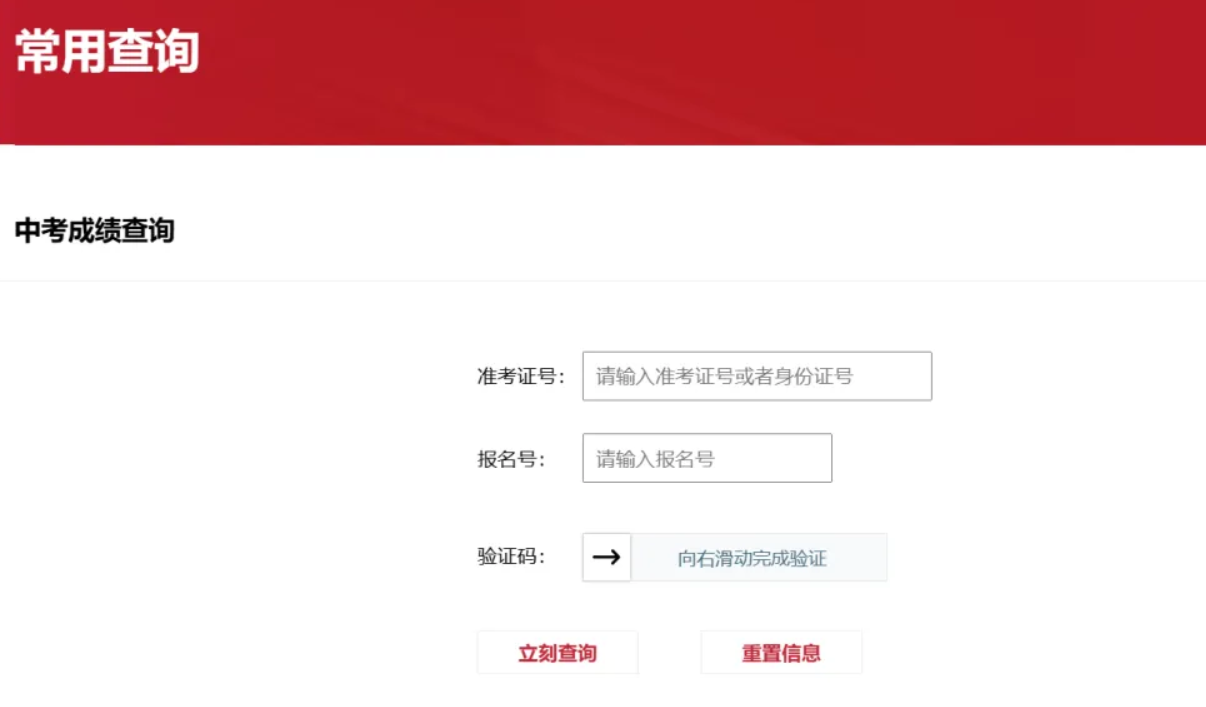Image resolution: width=1206 pixels, height=707 pixels.
Task: Click the 请输入报名号 placeholder text
Action: [656, 459]
